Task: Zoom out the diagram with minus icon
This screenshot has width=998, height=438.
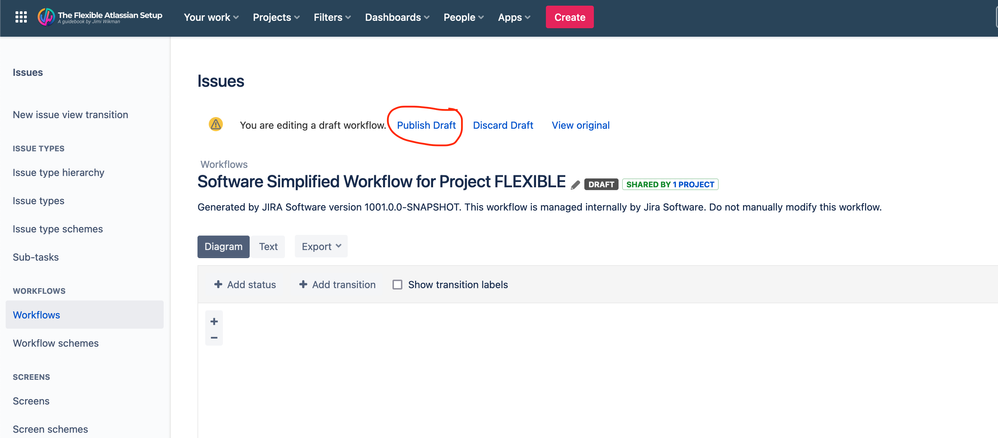Action: tap(214, 337)
